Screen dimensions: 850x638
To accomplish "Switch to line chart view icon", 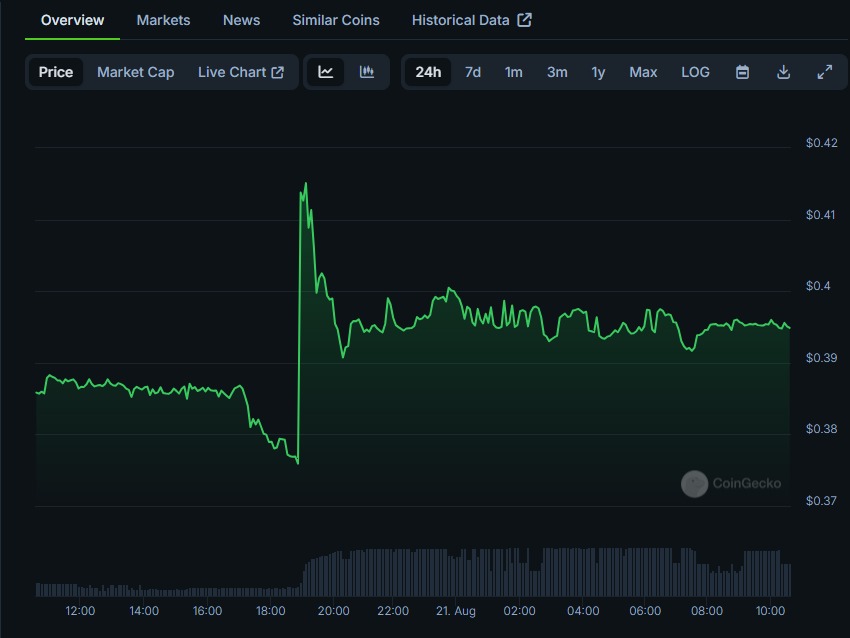I will pyautogui.click(x=326, y=72).
